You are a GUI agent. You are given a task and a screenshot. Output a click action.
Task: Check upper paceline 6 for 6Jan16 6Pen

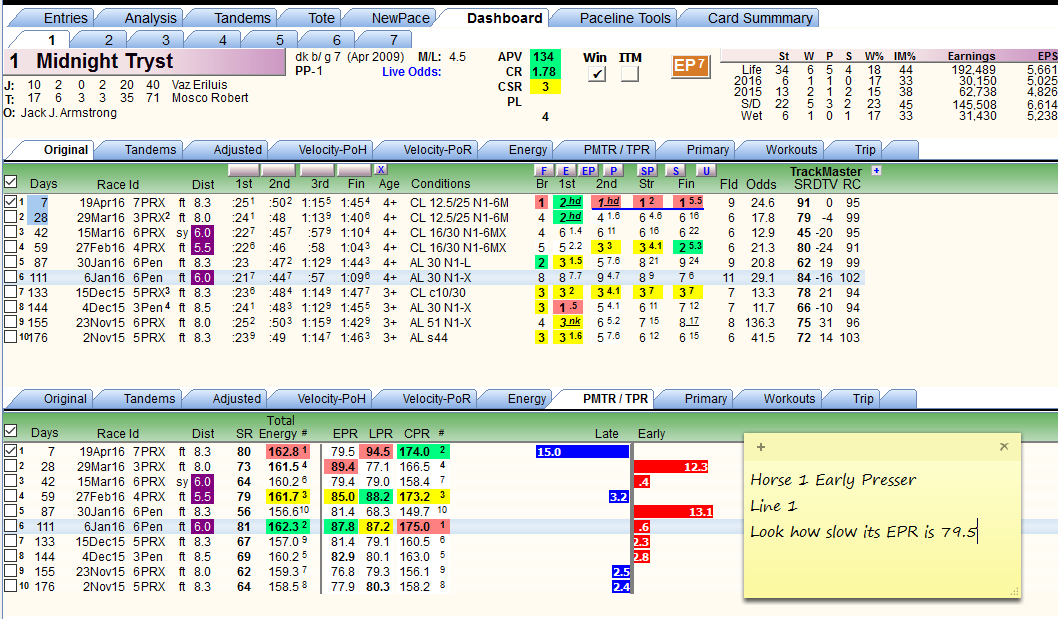coord(10,277)
